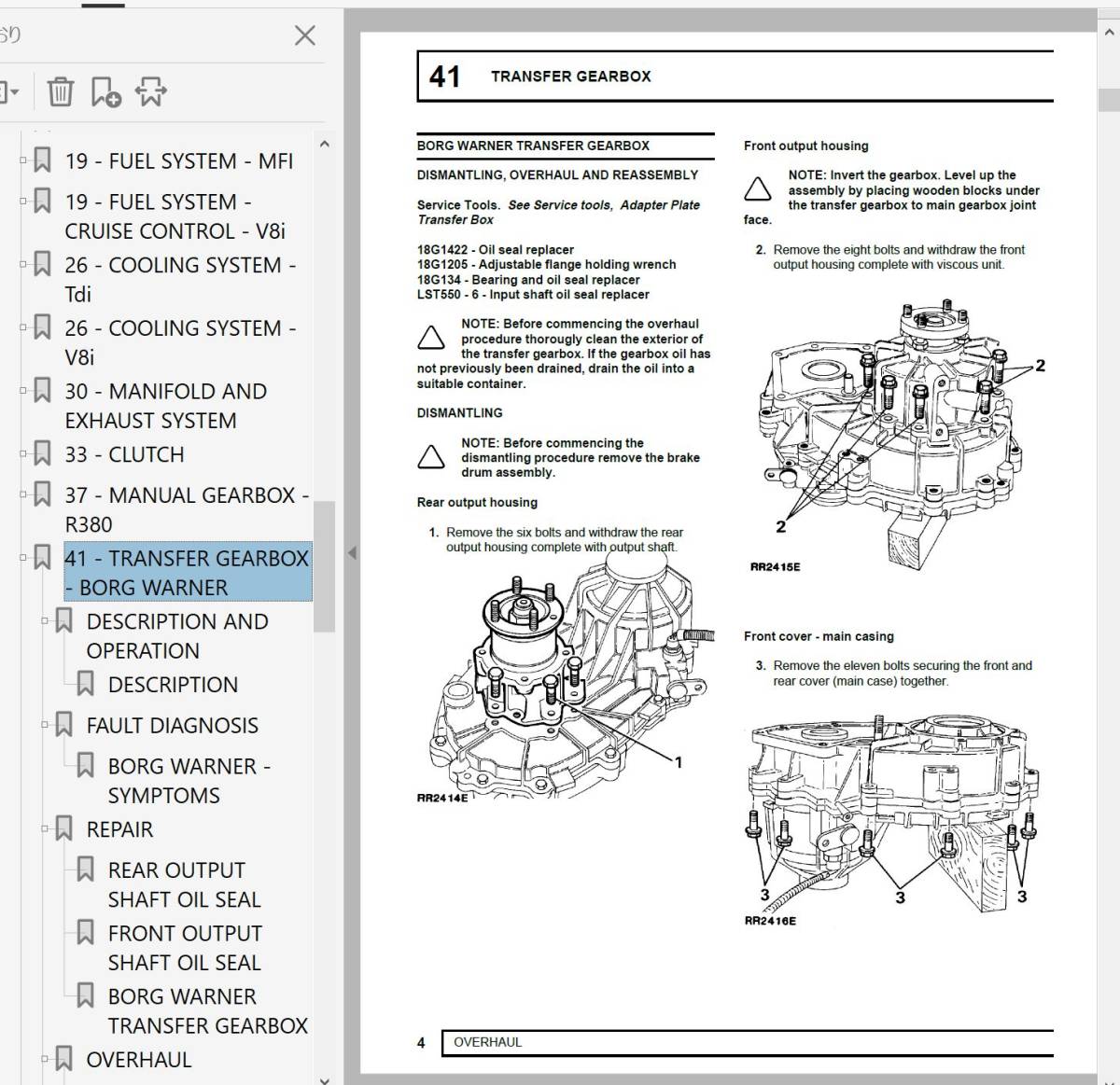Click bookmark ribbon icon beside OVERHAUL

point(63,1059)
